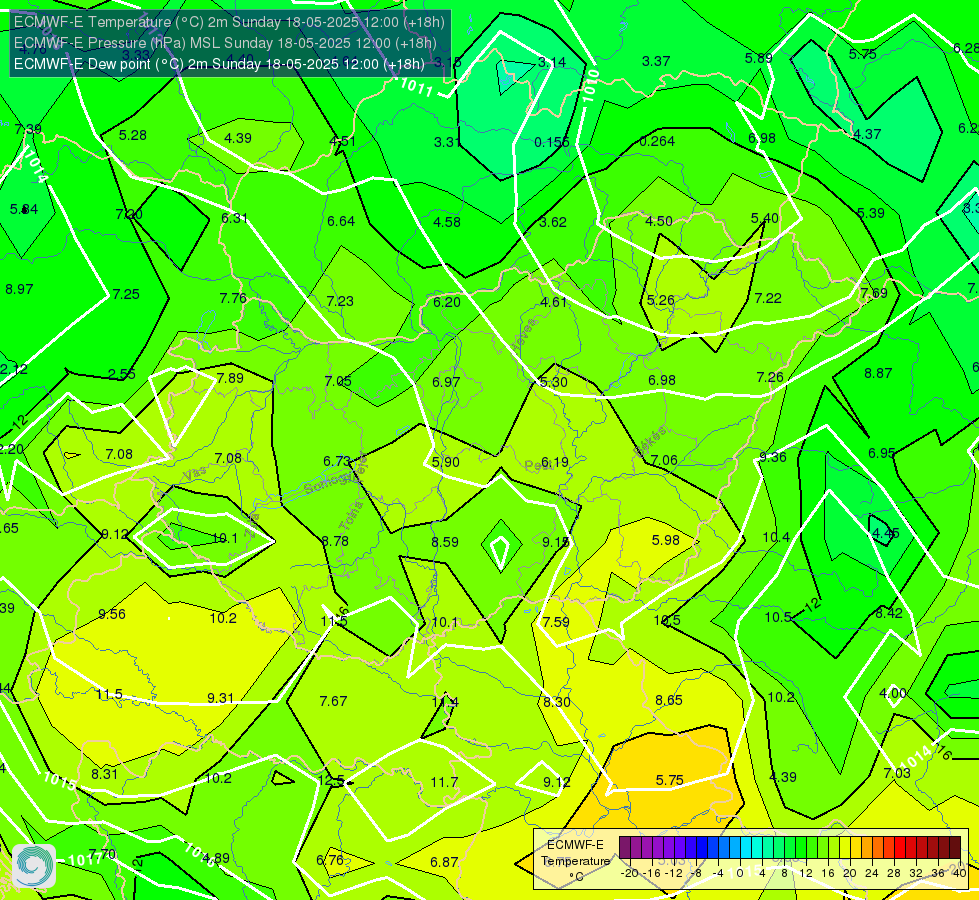The image size is (979, 900).
Task: Click the value 11.7
Action: click(445, 782)
